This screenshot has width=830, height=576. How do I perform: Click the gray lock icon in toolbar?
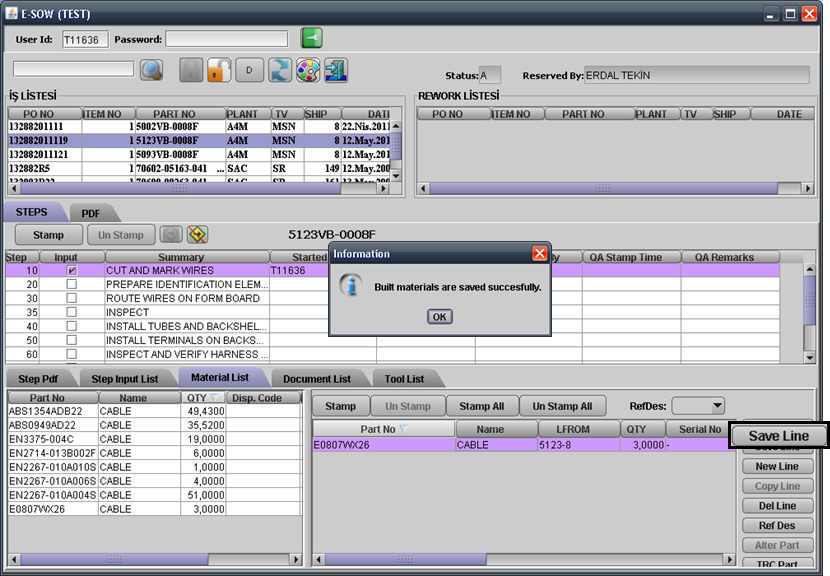coord(191,70)
